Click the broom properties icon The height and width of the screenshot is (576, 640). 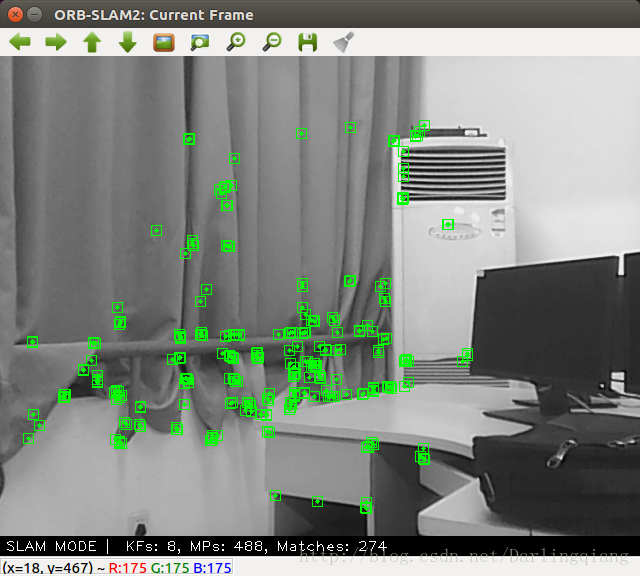(344, 42)
